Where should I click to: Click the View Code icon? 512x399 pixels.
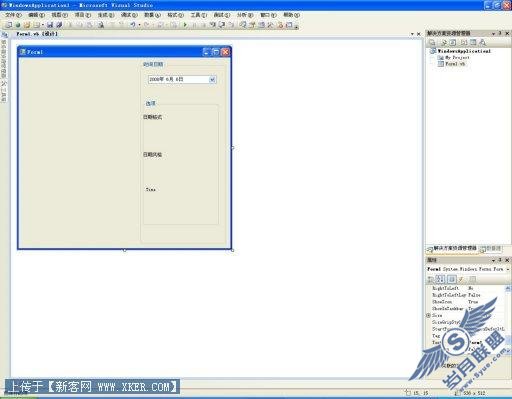[464, 42]
